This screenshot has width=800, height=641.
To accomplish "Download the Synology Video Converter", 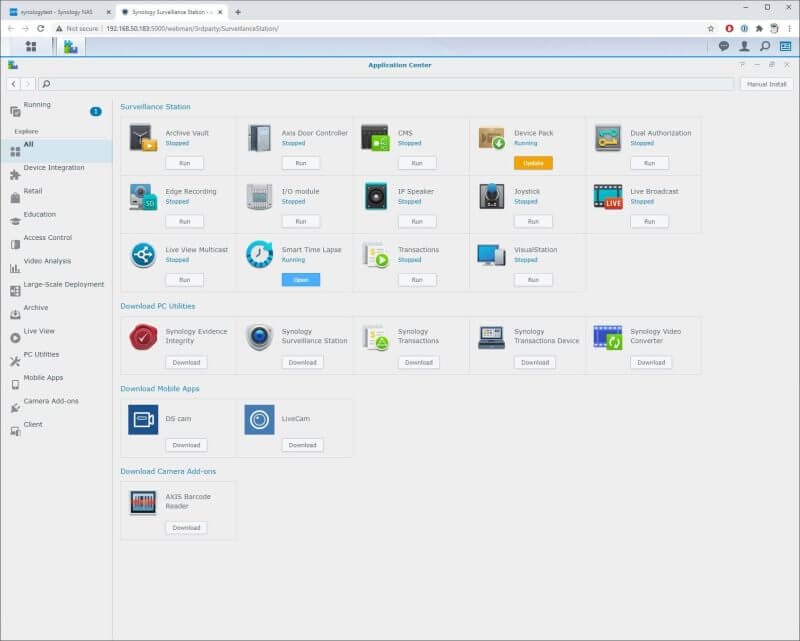I will [x=650, y=362].
